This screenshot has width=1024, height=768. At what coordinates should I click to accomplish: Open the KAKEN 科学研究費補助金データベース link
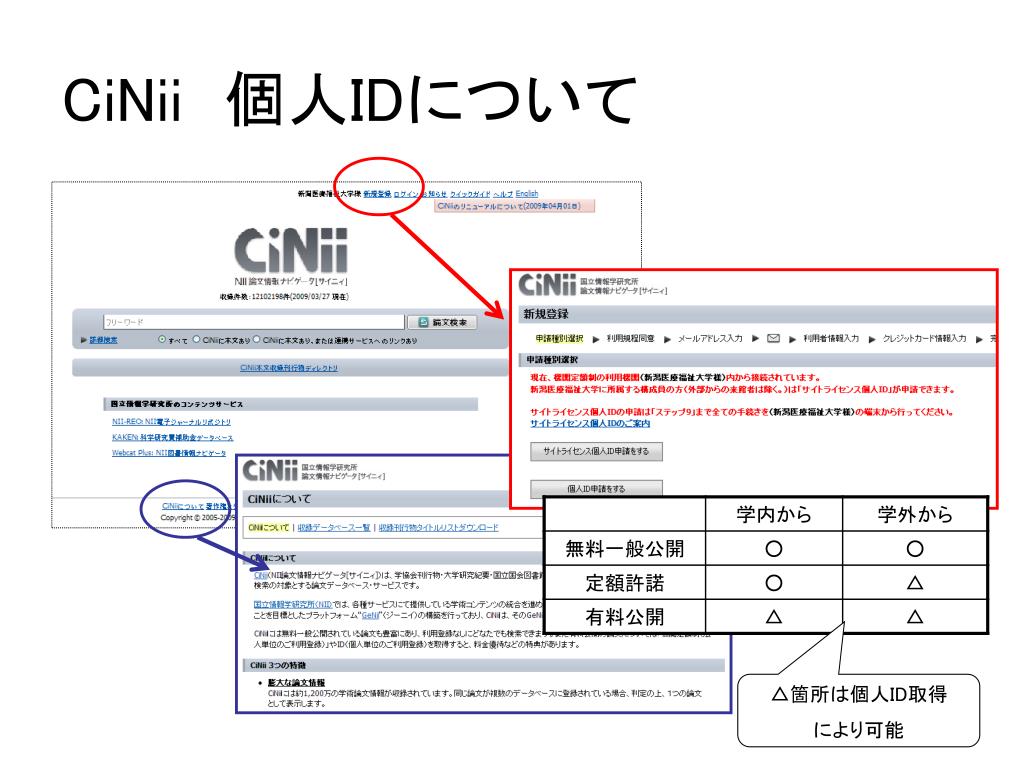pyautogui.click(x=172, y=438)
